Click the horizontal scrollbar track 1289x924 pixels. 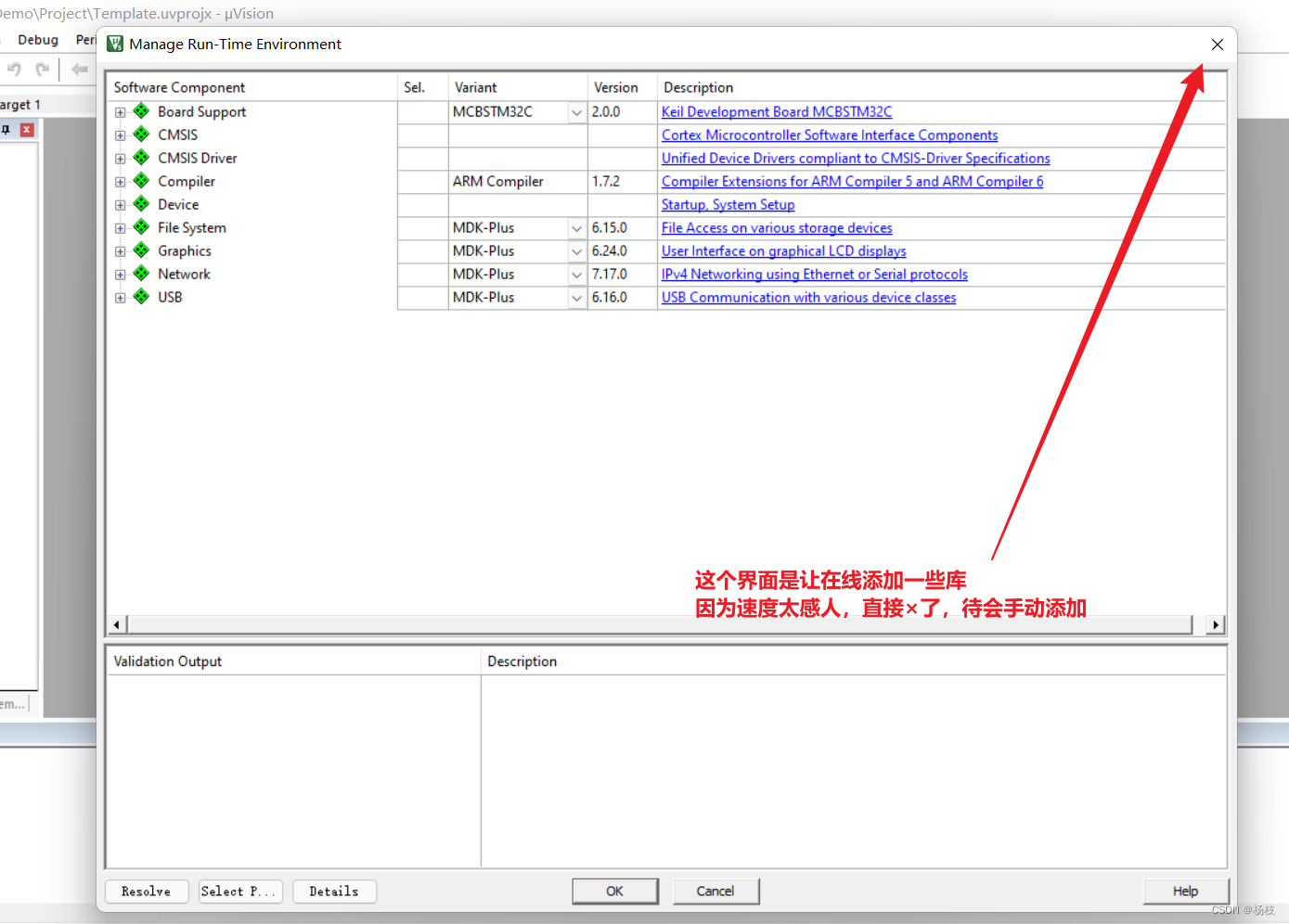(x=660, y=624)
